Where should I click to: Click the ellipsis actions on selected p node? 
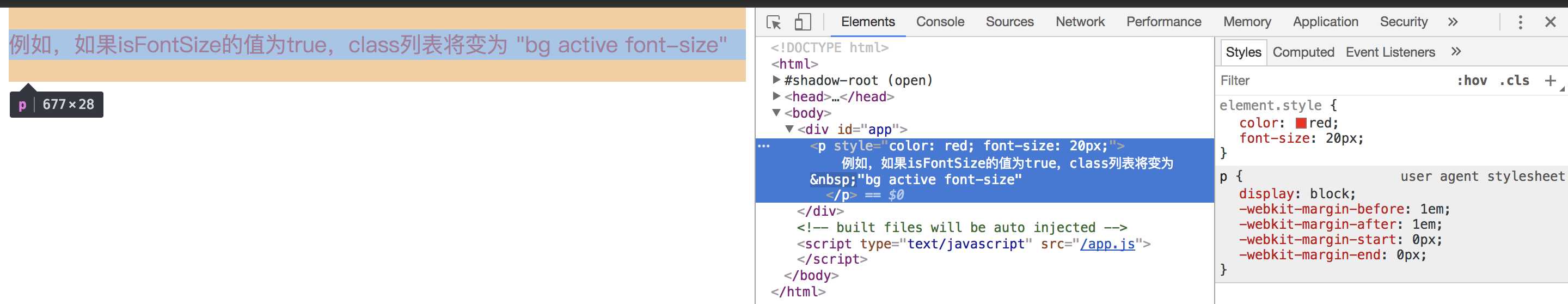763,146
